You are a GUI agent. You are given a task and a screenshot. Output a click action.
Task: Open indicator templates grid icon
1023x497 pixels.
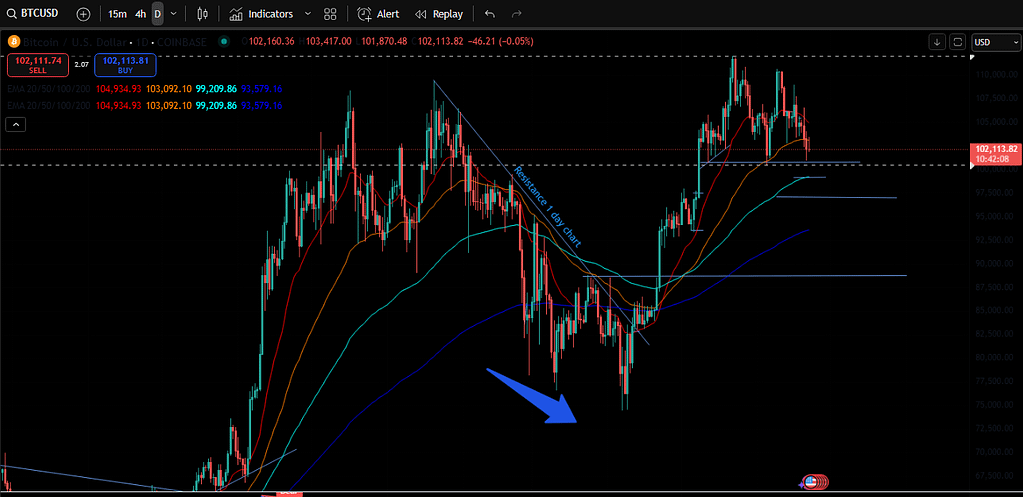[330, 14]
